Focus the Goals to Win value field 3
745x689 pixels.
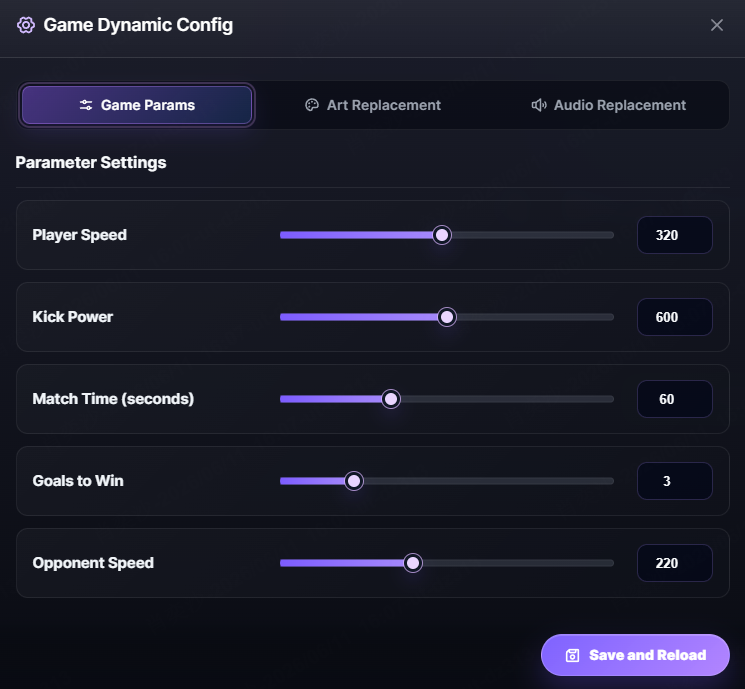coord(675,481)
